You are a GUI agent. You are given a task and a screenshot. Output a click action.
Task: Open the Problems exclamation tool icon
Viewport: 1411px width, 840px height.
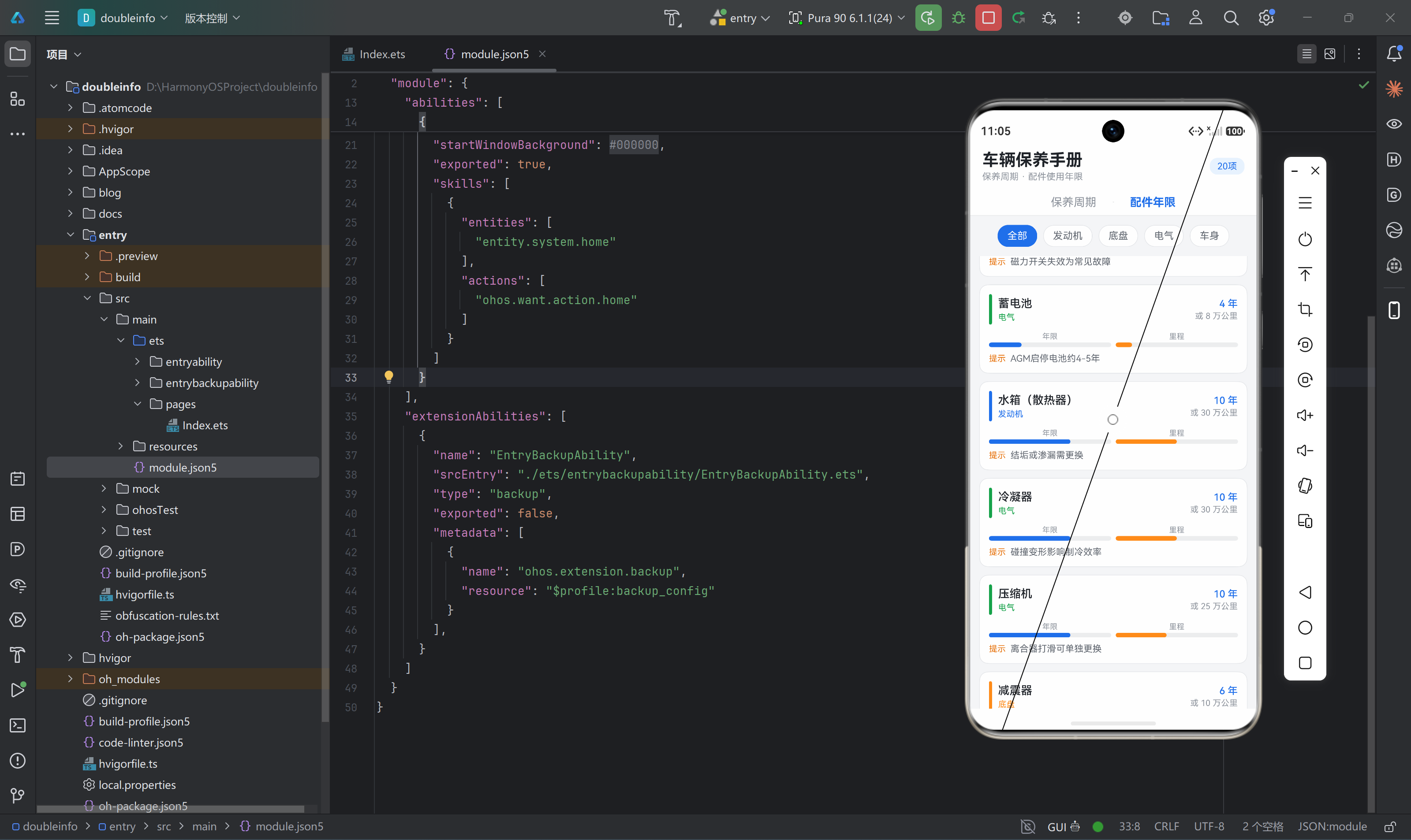tap(18, 760)
